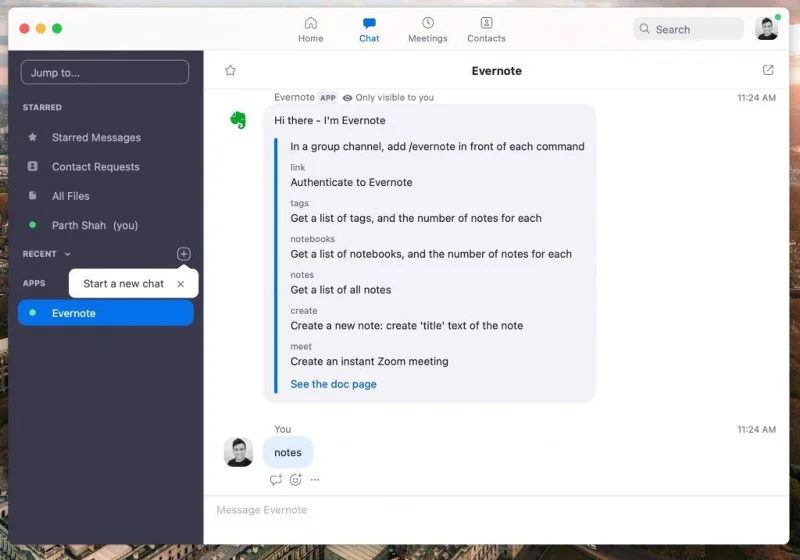Click the Home house icon
The width and height of the screenshot is (800, 560).
[311, 23]
